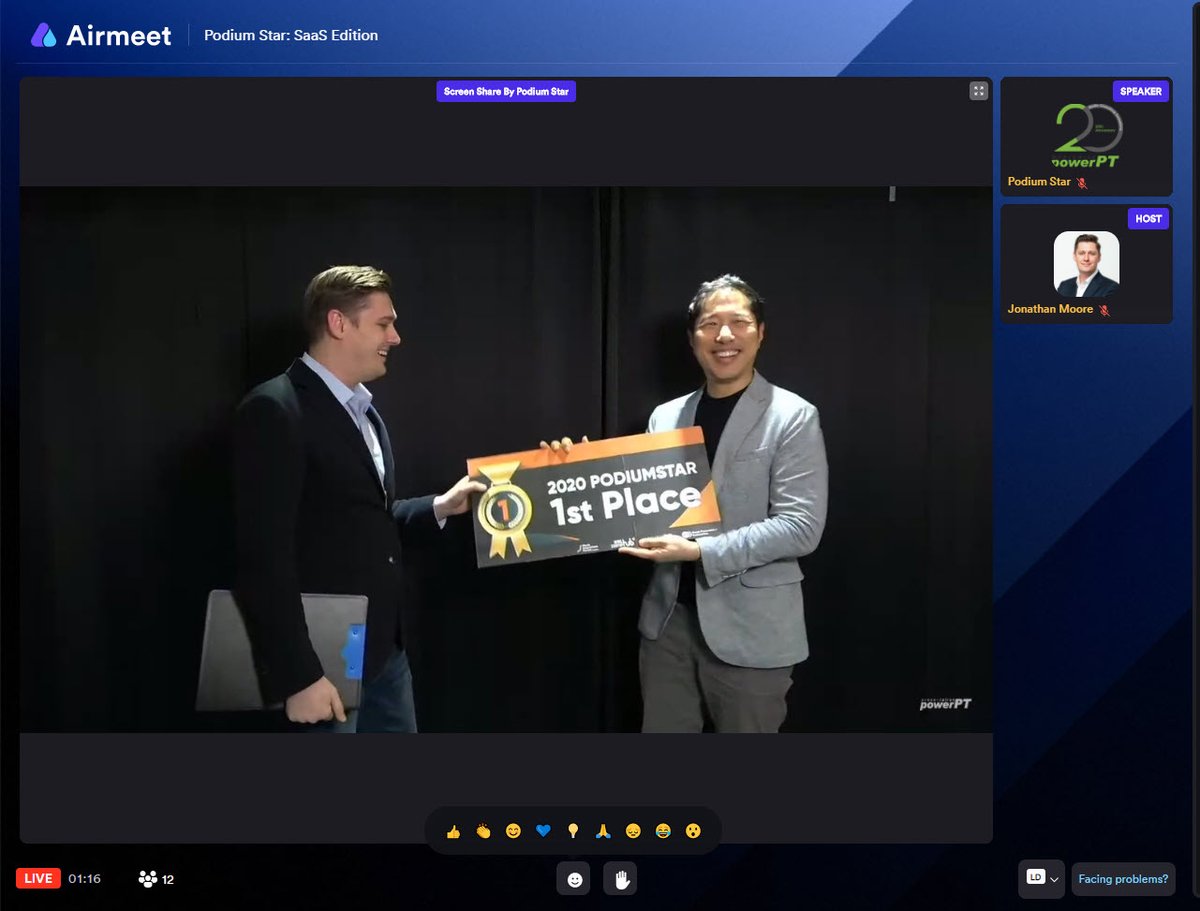The width and height of the screenshot is (1200, 911).
Task: Send the blue heart reaction
Action: (x=543, y=831)
